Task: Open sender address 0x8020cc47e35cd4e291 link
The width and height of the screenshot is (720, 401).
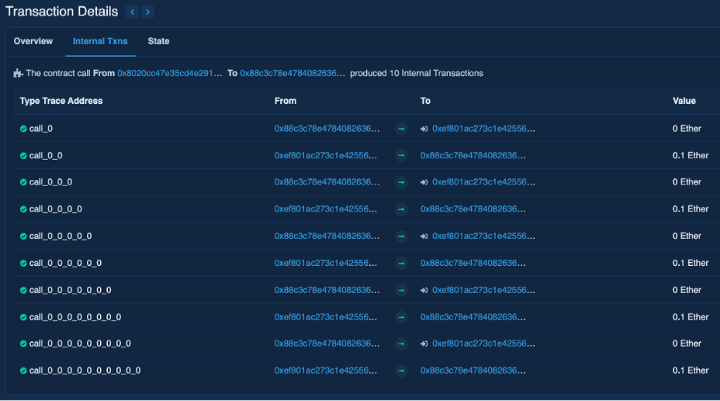Action: pos(169,73)
